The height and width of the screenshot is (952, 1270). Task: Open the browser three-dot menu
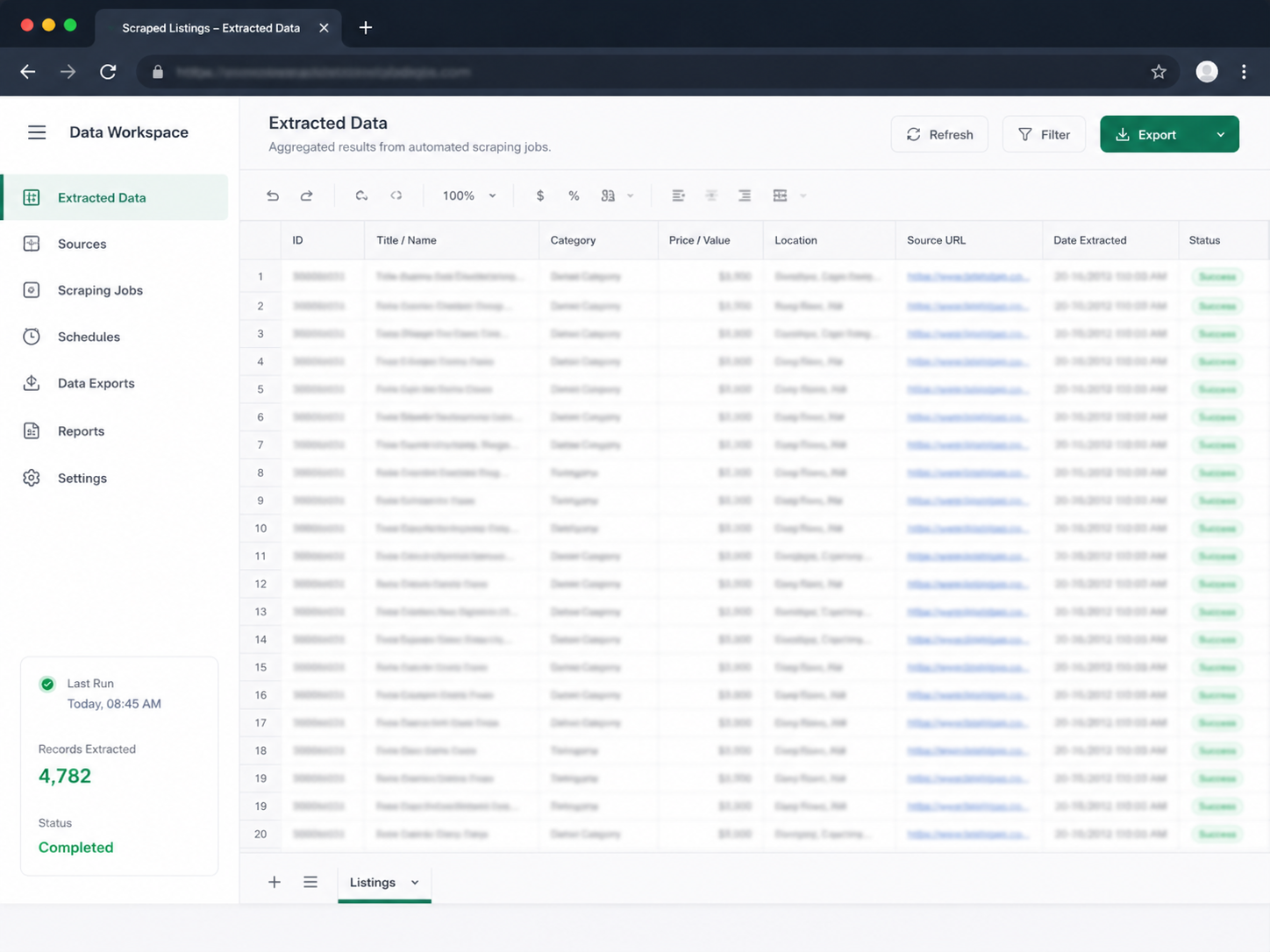coord(1244,72)
